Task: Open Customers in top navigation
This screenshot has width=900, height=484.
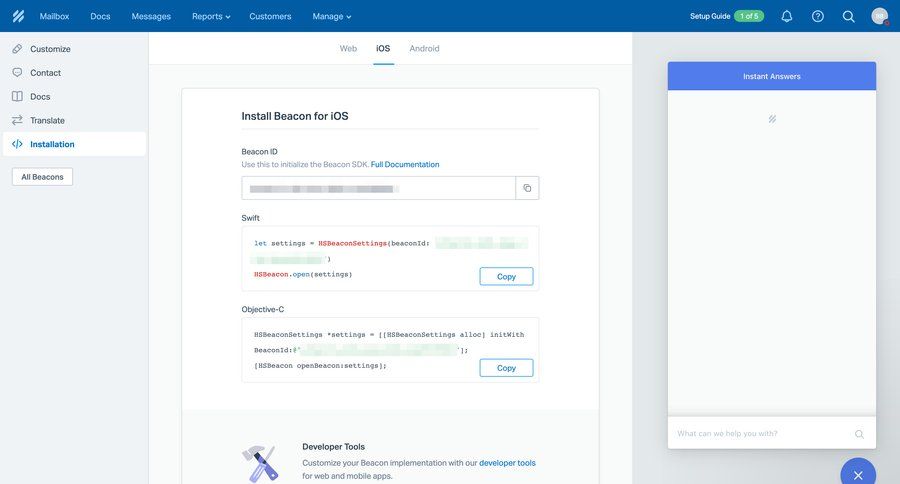Action: click(x=270, y=16)
